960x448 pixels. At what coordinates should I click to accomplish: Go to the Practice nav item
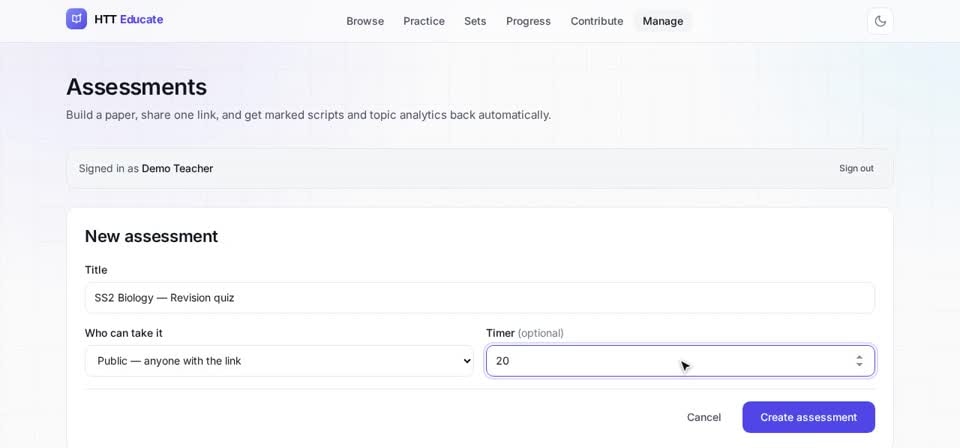click(424, 21)
